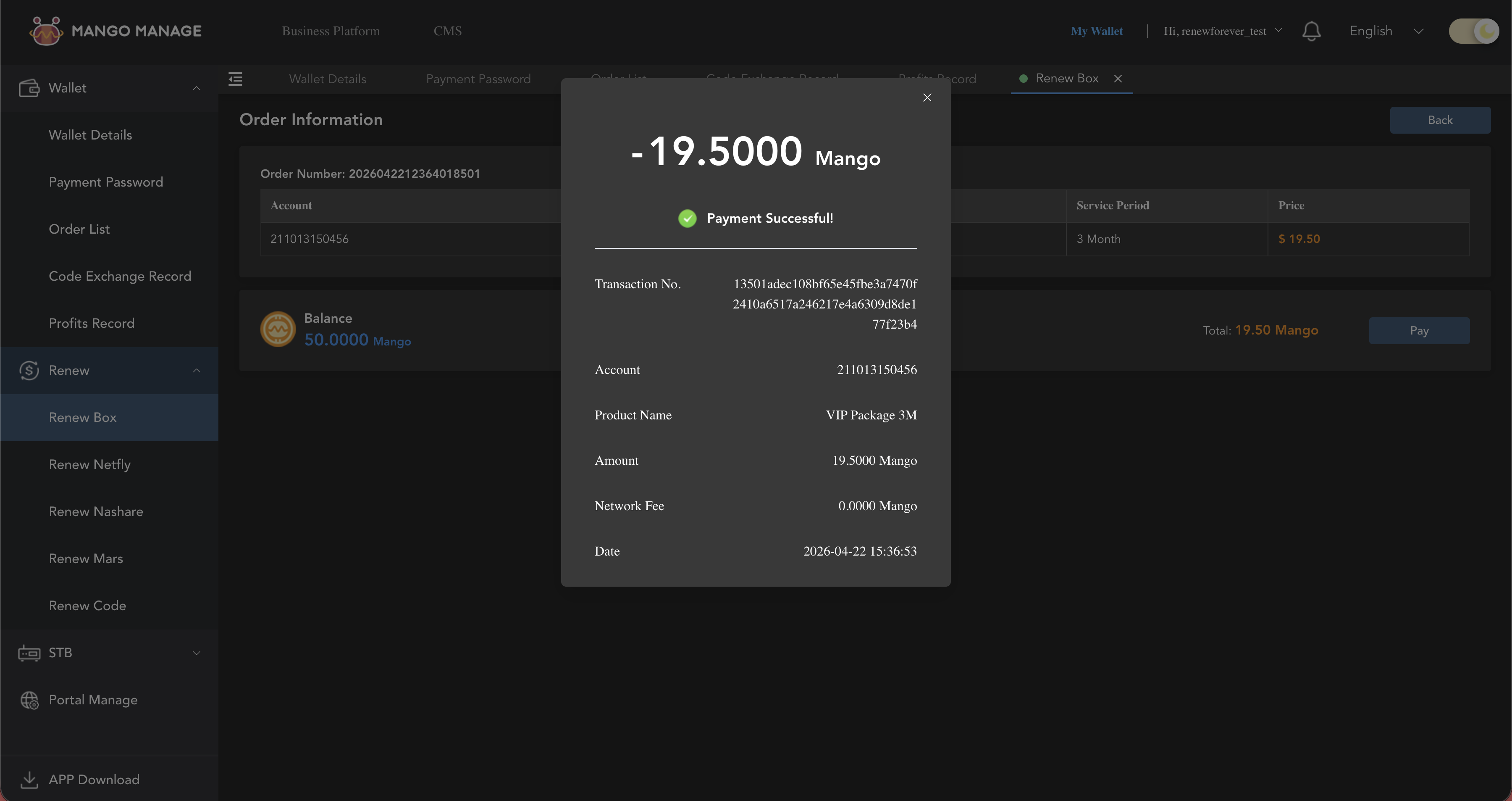Click the STB set-top box icon

(29, 653)
